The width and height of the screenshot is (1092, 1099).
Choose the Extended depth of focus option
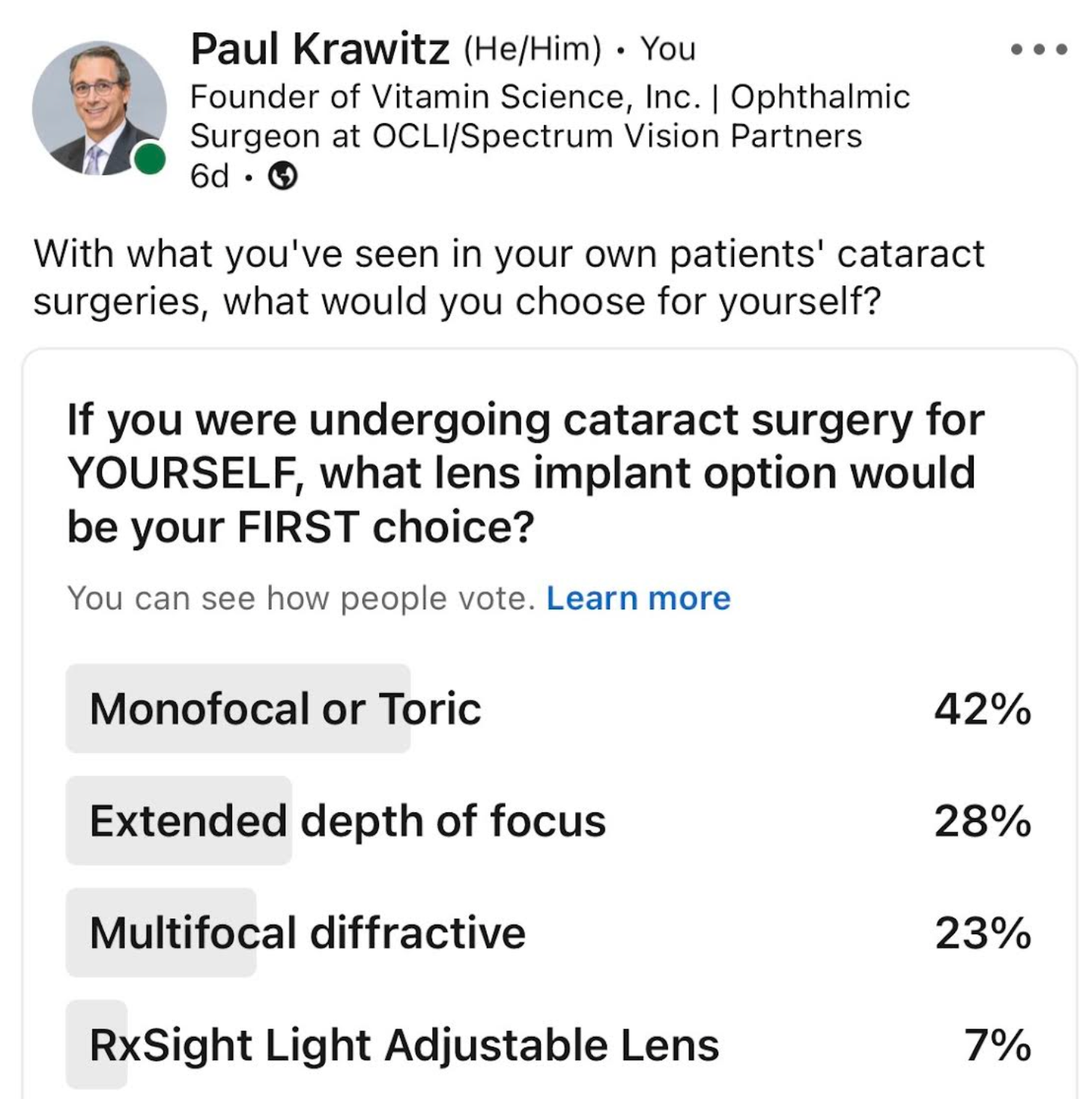click(348, 821)
